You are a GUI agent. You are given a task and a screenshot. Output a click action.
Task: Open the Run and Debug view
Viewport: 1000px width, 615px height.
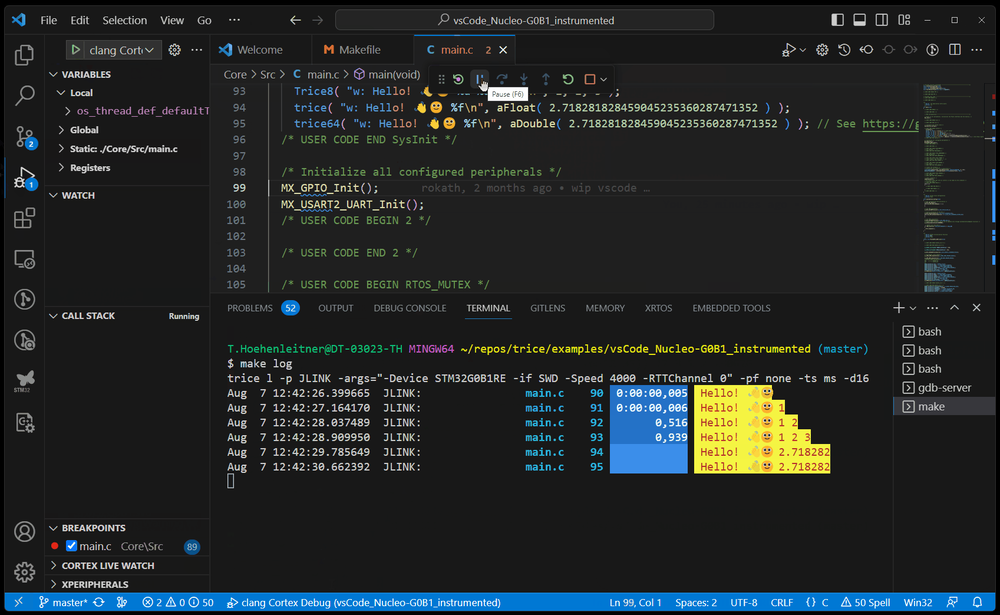coord(24,178)
